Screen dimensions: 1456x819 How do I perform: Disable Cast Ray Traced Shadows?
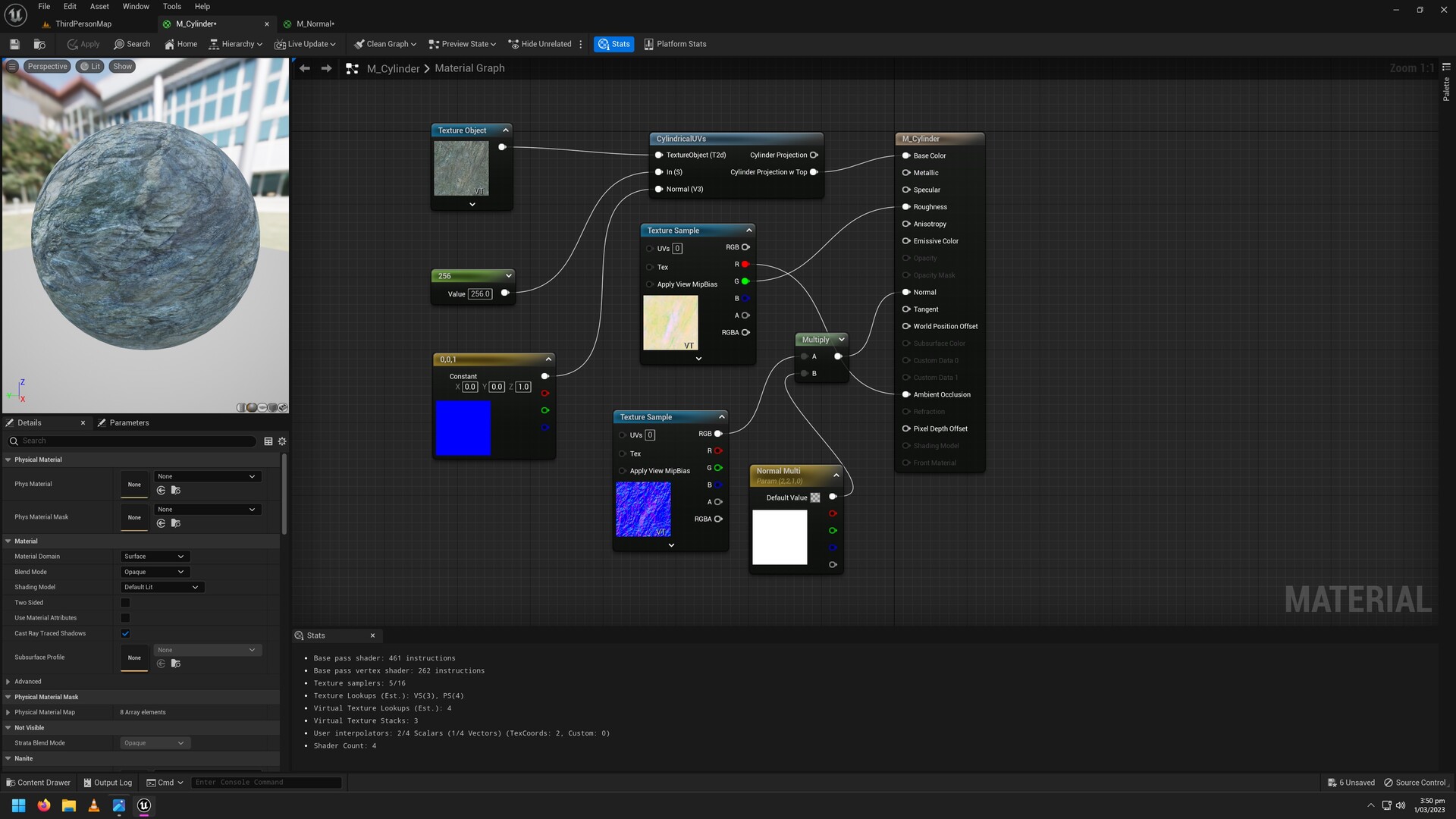[125, 633]
